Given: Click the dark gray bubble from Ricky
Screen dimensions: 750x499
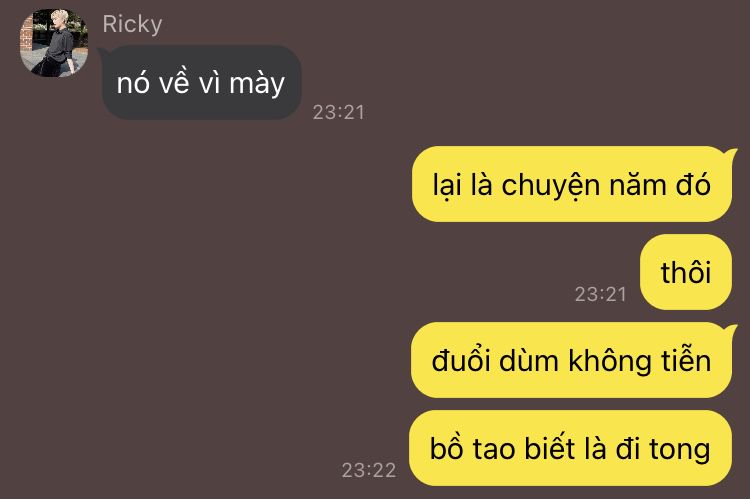Looking at the screenshot, I should click(x=201, y=82).
